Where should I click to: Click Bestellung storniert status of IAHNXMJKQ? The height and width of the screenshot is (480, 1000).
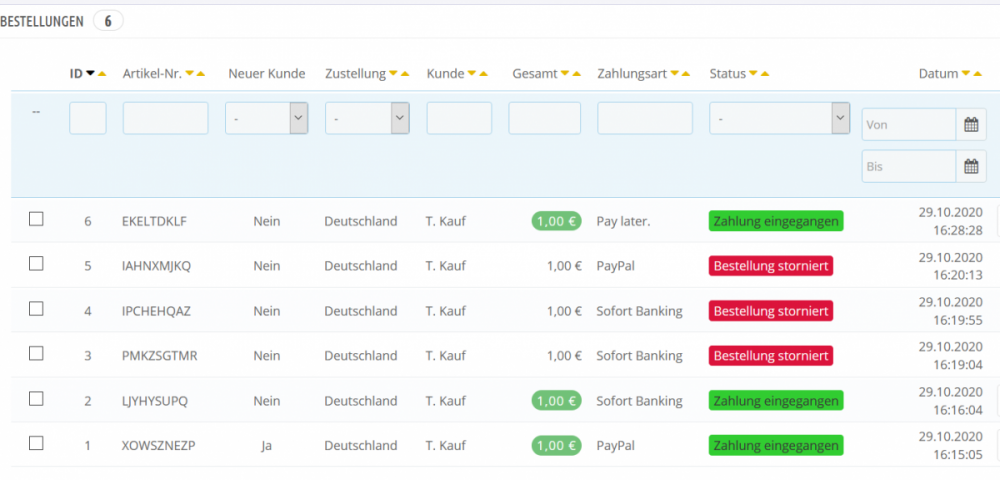coord(771,266)
